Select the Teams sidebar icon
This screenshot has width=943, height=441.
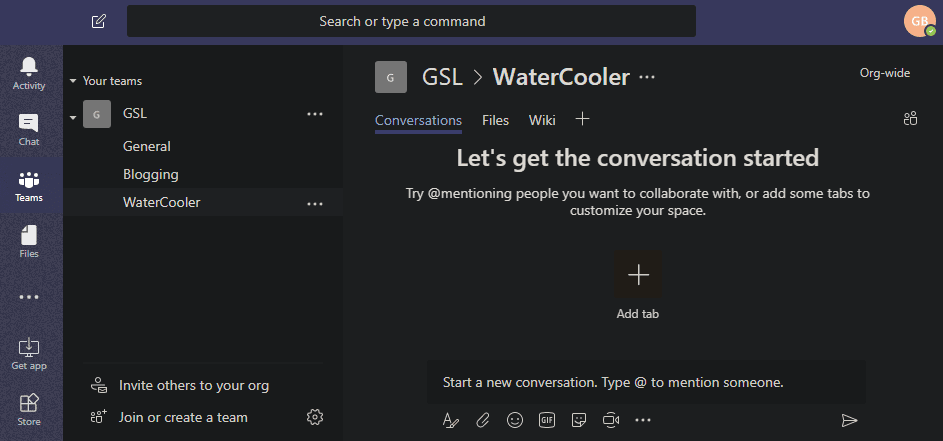tap(29, 186)
